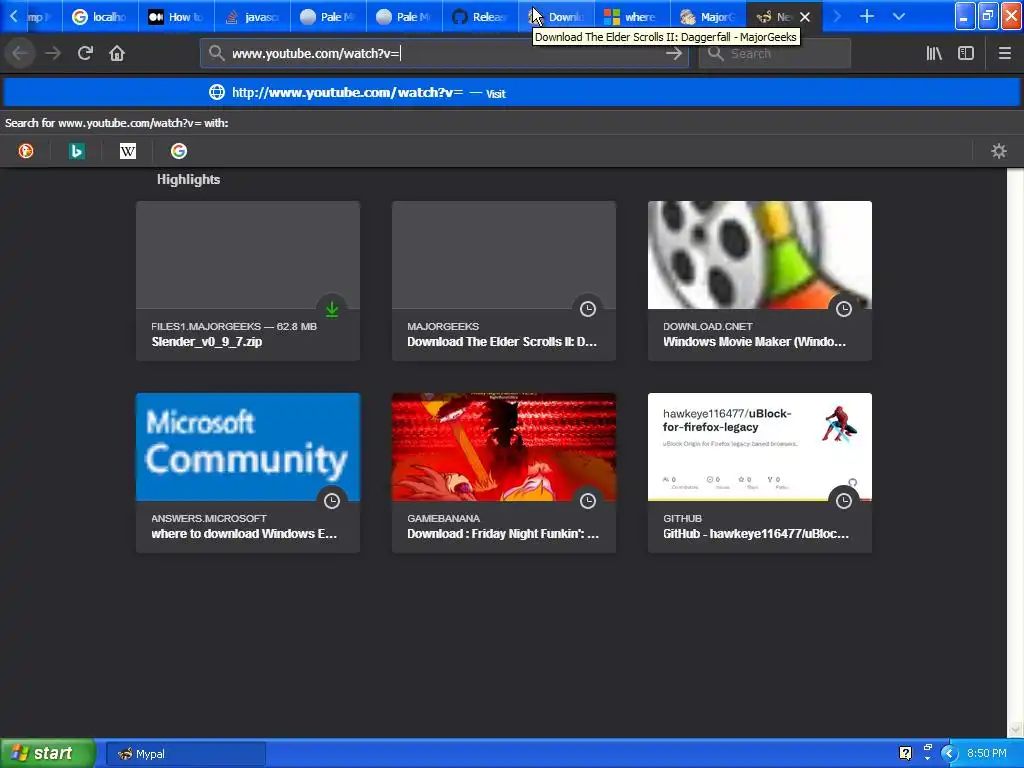Open 'where to download Windows E...' title
The height and width of the screenshot is (768, 1024).
tap(244, 534)
